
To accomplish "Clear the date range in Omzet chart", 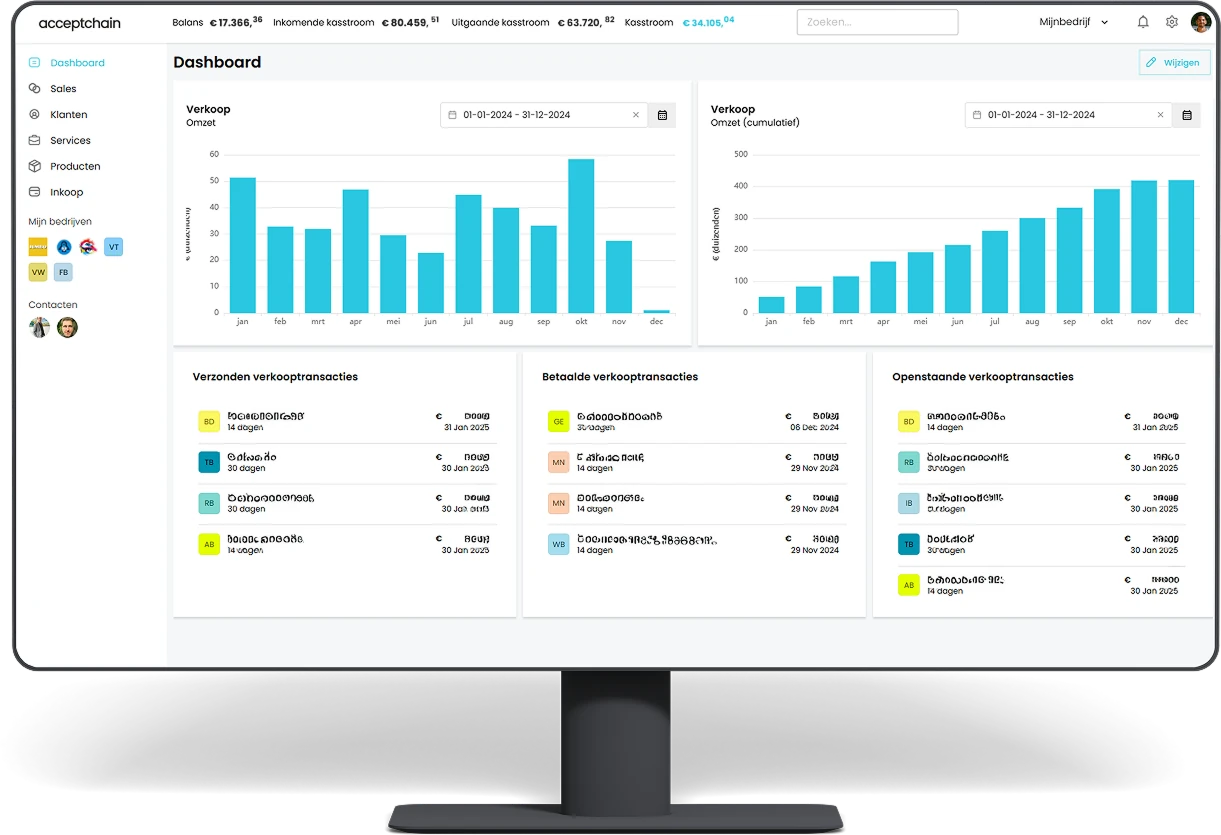I will coord(635,115).
